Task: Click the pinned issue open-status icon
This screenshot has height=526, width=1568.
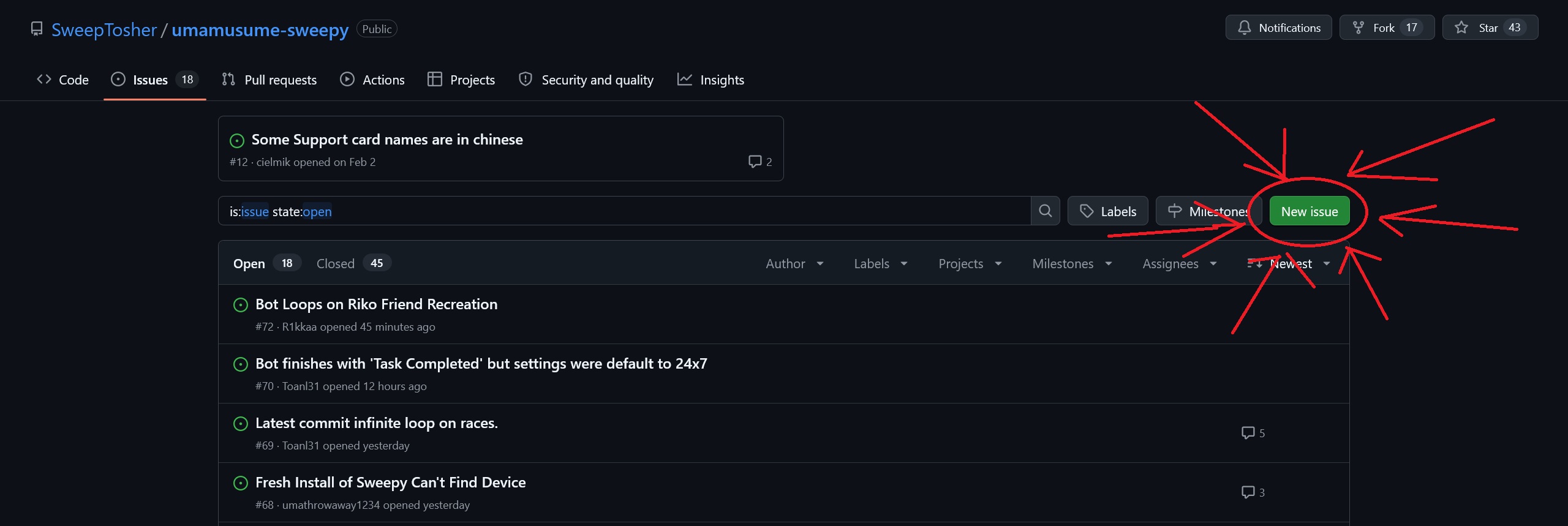Action: pyautogui.click(x=237, y=141)
